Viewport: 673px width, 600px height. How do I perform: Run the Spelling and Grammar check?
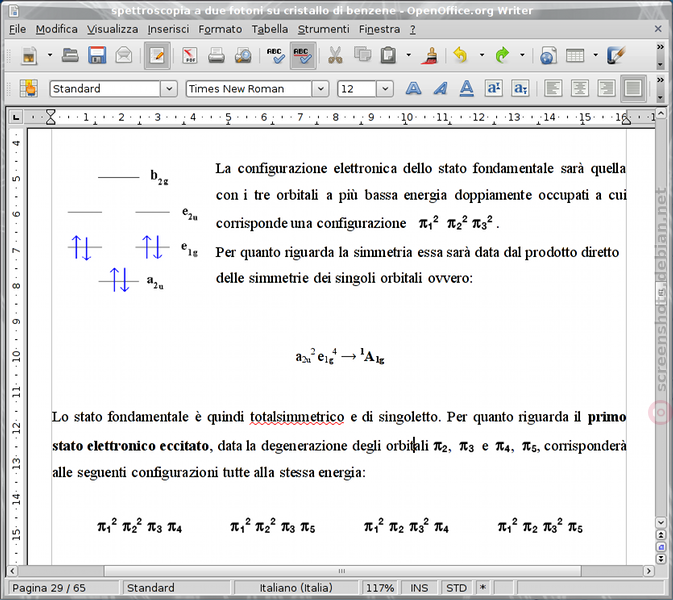(x=275, y=55)
